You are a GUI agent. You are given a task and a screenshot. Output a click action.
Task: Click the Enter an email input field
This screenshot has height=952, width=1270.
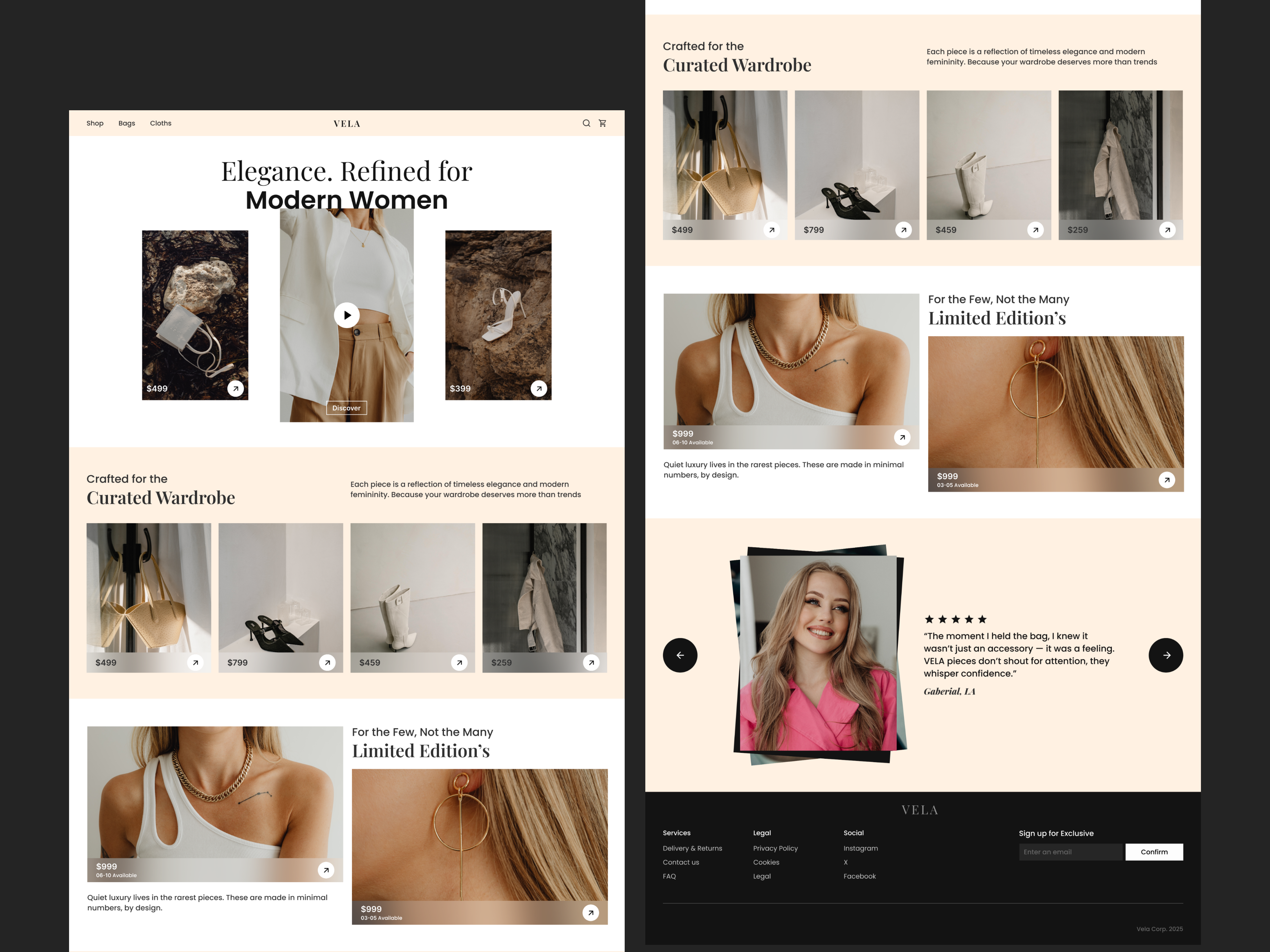click(x=1071, y=852)
